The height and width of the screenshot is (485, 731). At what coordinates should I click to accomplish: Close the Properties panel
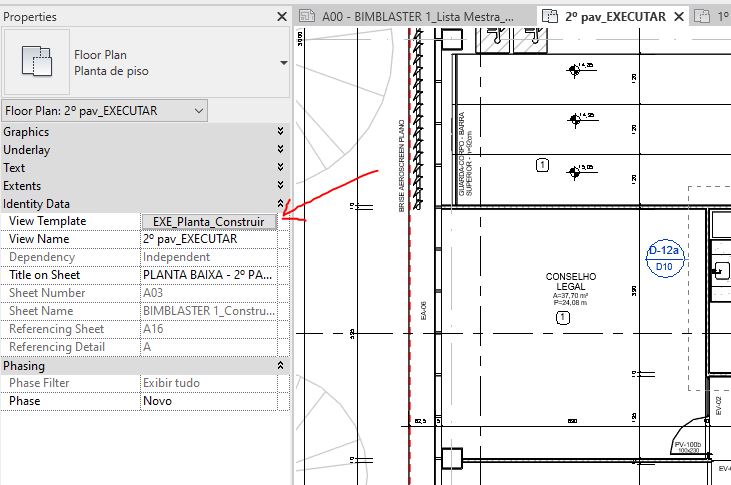point(282,17)
